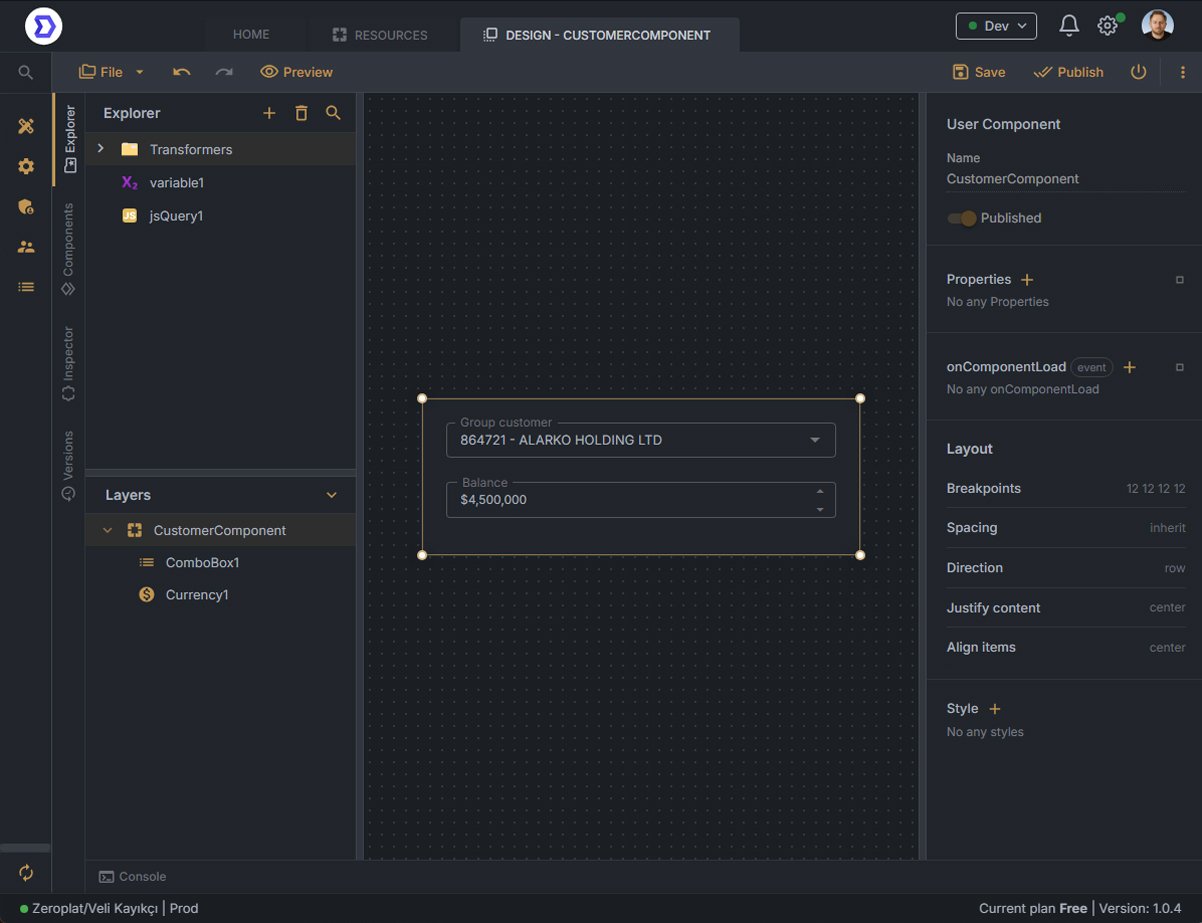This screenshot has width=1202, height=923.
Task: Open the Group customer combo box
Action: pos(640,440)
